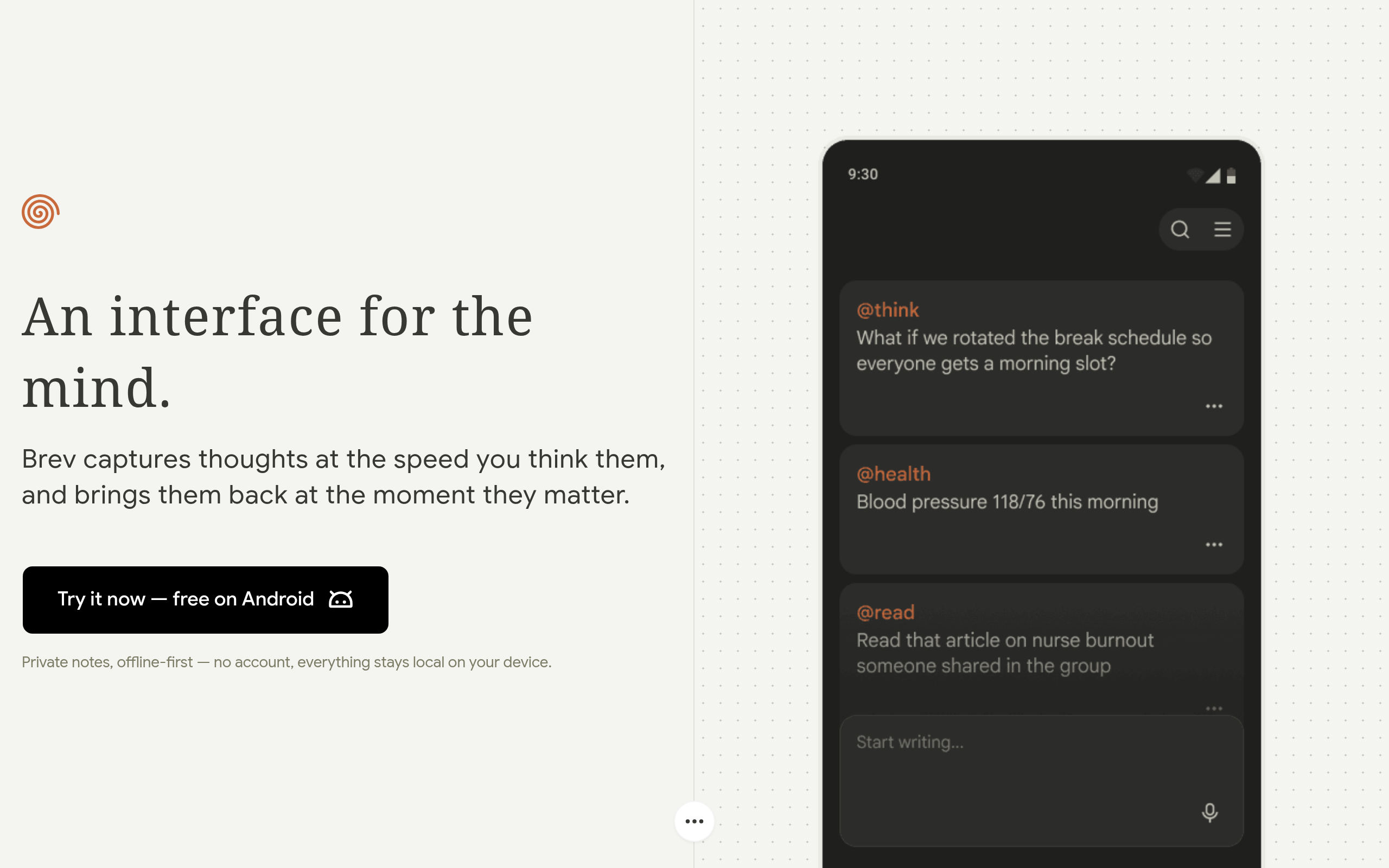The width and height of the screenshot is (1389, 868).
Task: Open the break schedule note card
Action: 1041,358
